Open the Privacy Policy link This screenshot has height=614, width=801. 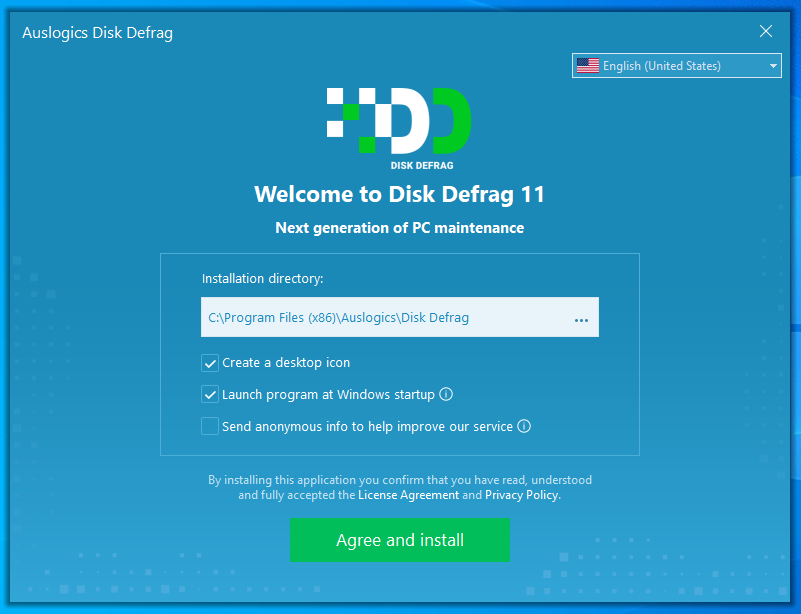[x=522, y=495]
